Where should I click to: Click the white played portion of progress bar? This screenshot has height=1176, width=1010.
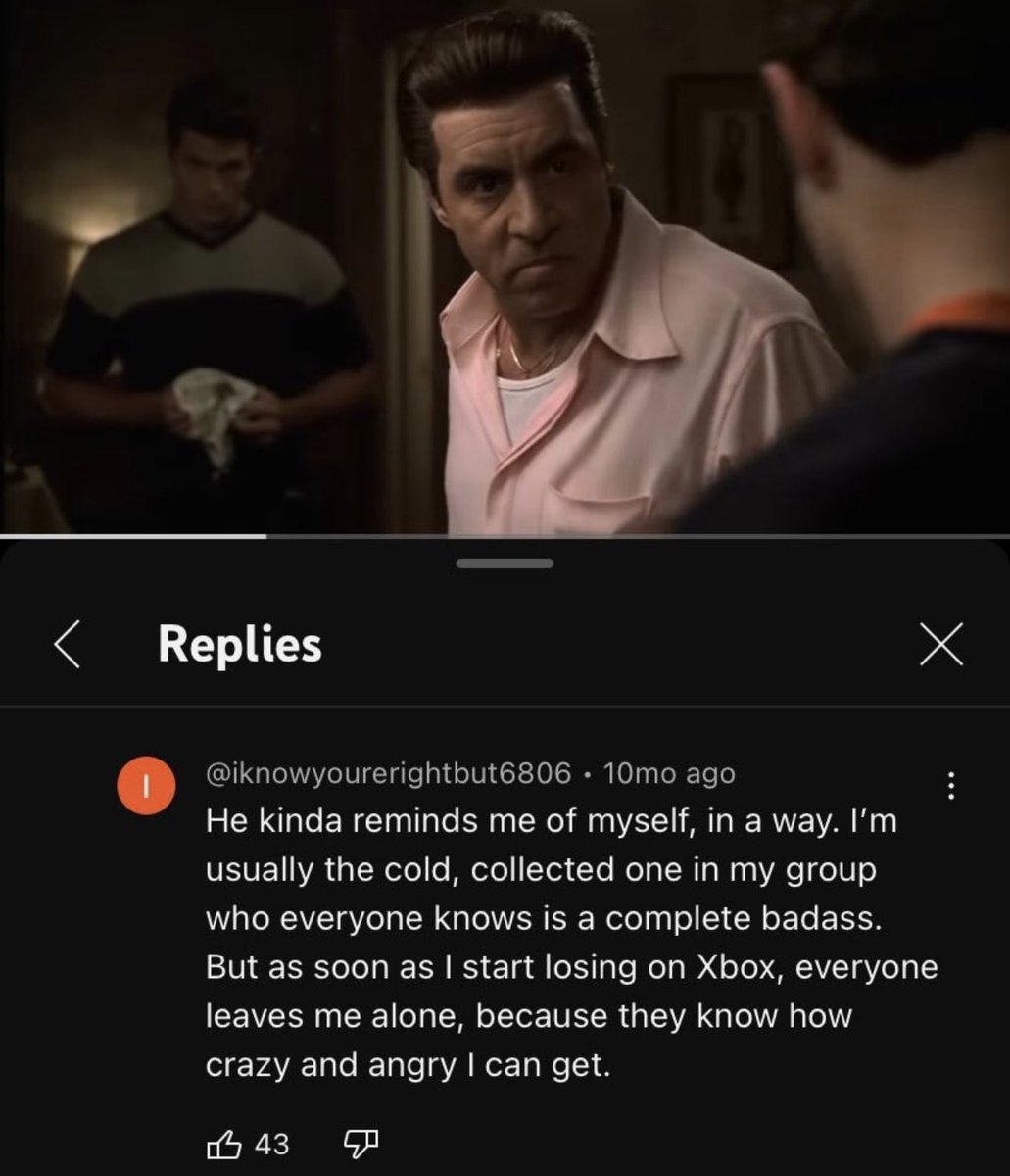point(132,536)
